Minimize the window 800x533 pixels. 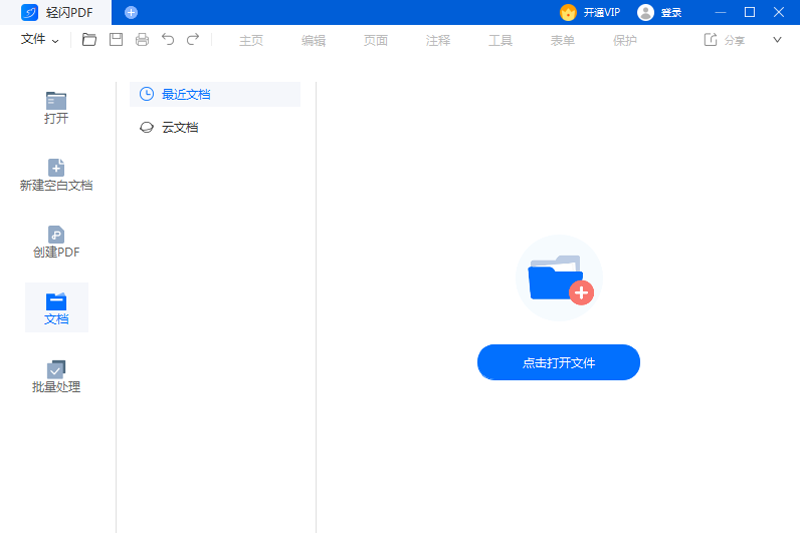tap(720, 12)
